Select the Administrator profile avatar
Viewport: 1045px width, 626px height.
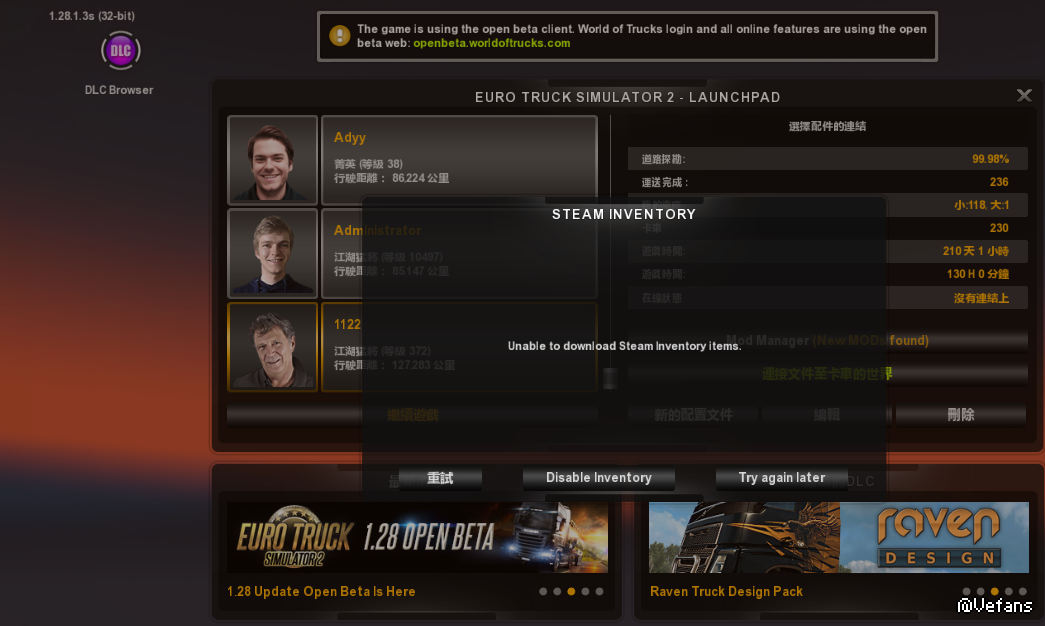[x=273, y=253]
